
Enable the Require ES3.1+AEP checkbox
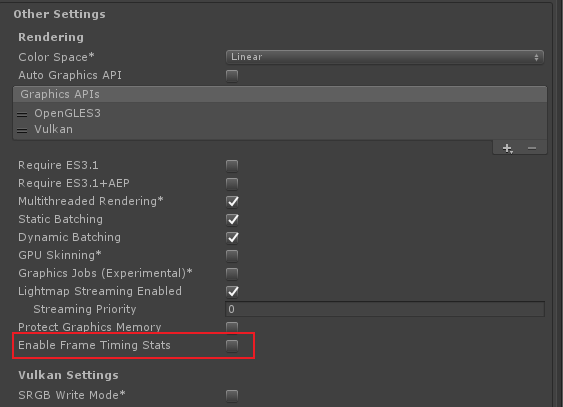[x=232, y=184]
